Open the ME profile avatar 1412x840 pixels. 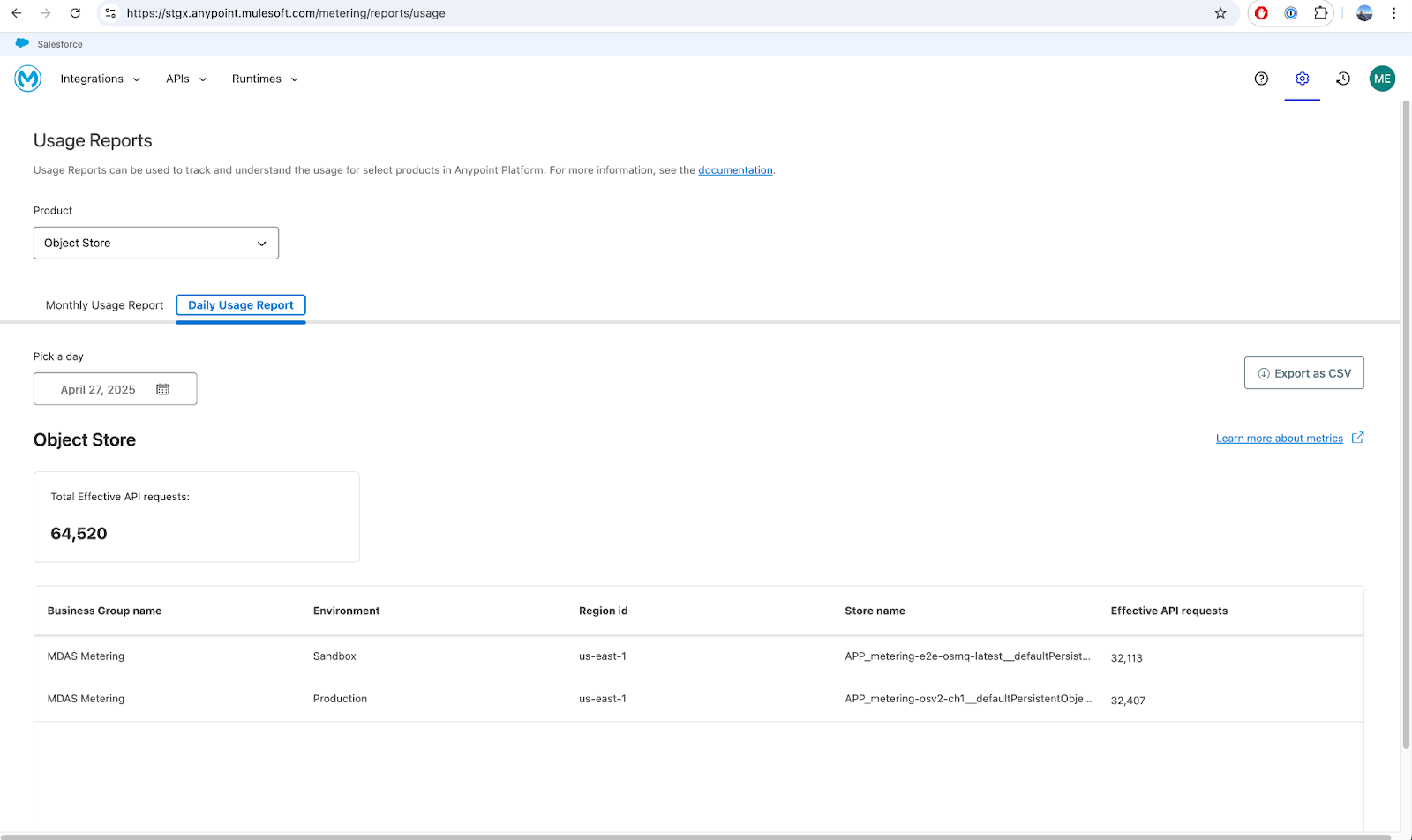(1382, 79)
